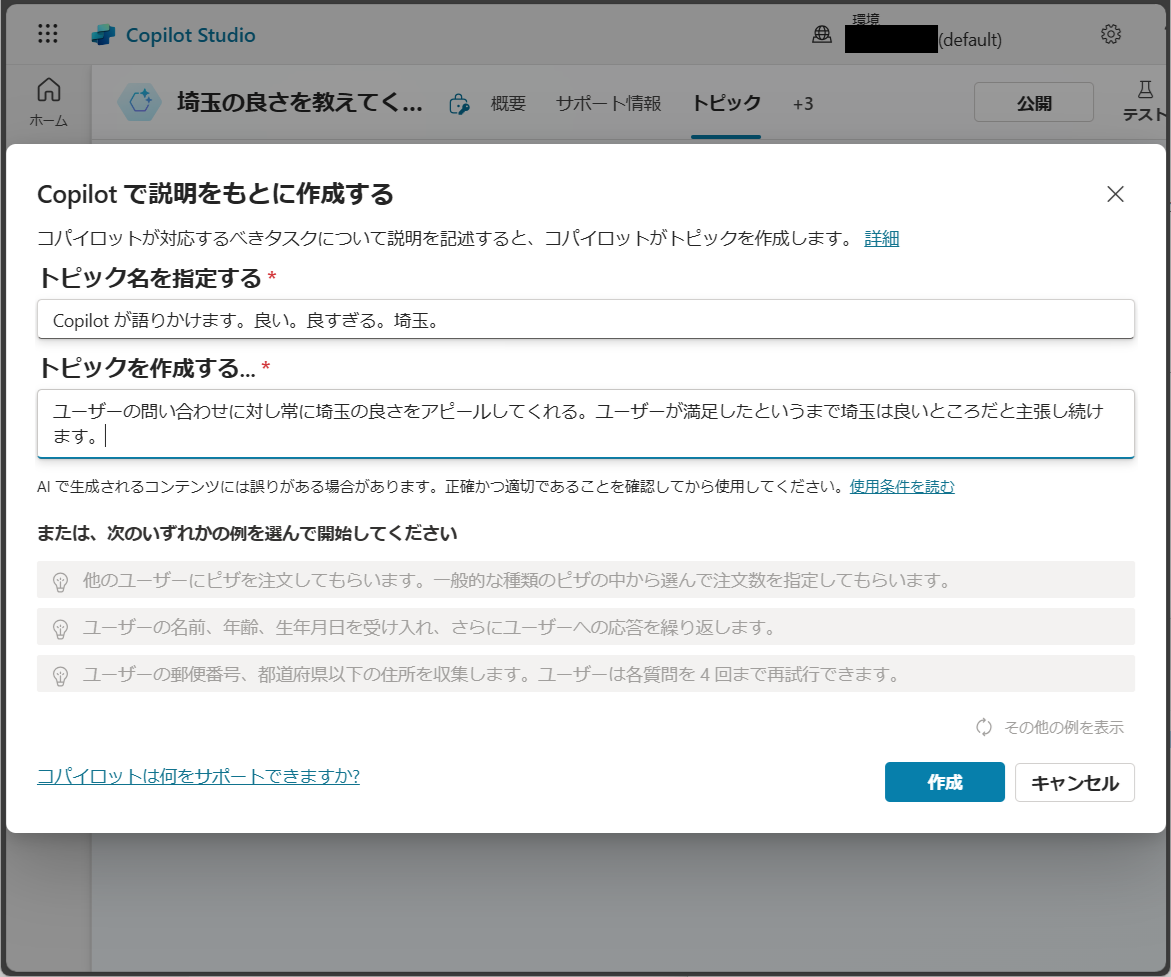Image resolution: width=1171 pixels, height=977 pixels.
Task: Click the Copilot Studio logo icon
Action: tap(103, 35)
